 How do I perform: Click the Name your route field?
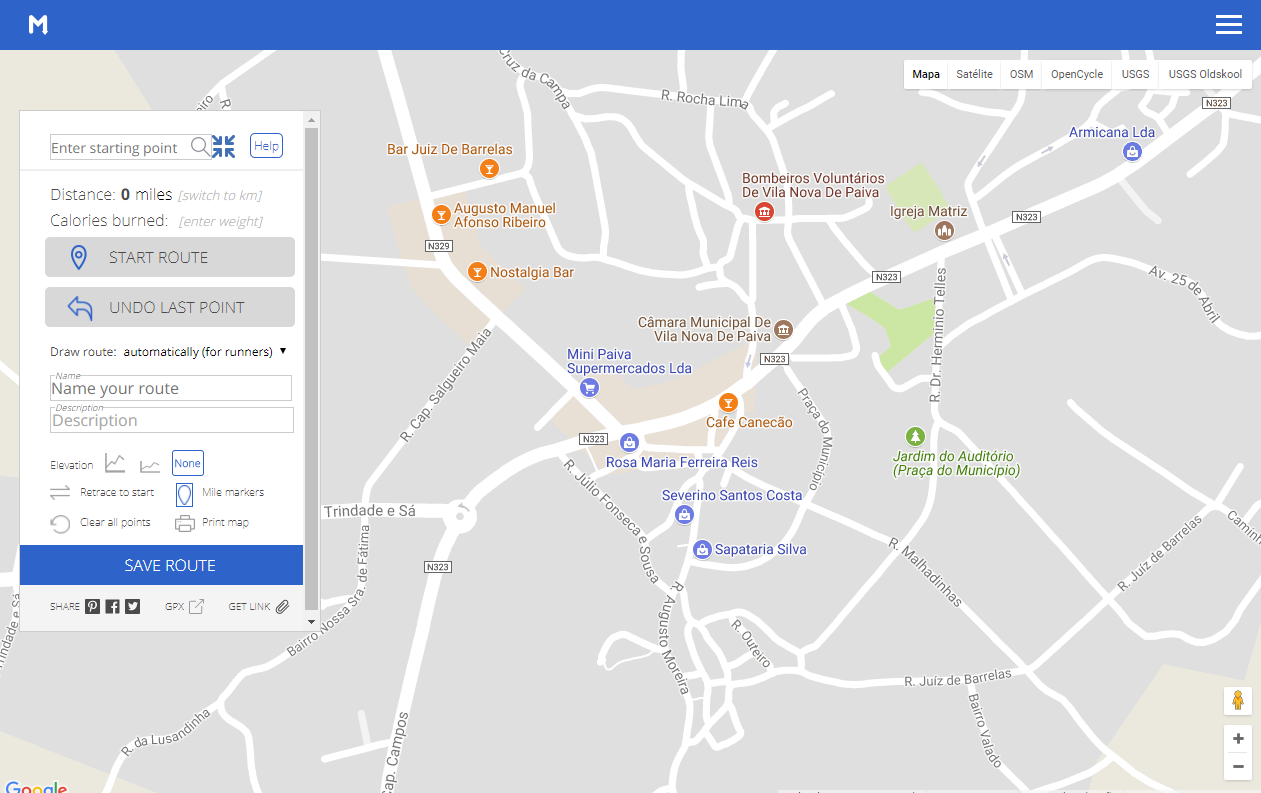click(171, 388)
